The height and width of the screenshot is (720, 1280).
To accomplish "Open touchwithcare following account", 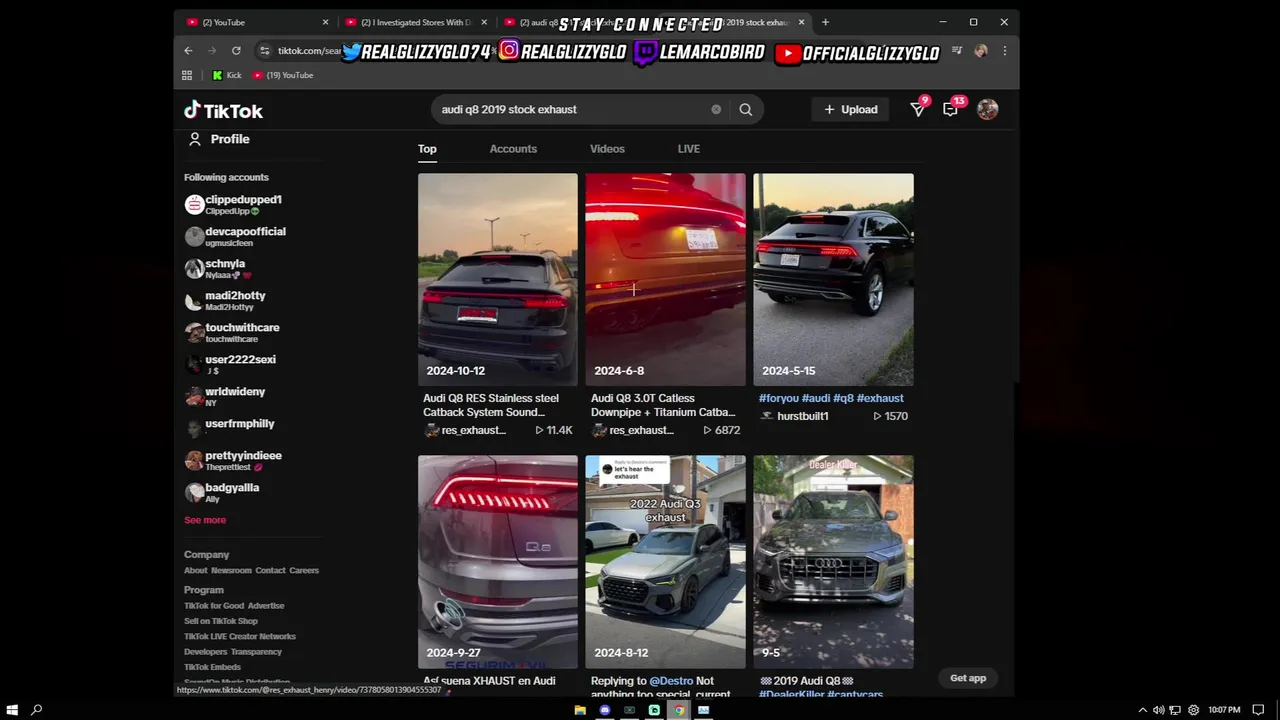I will click(233, 333).
